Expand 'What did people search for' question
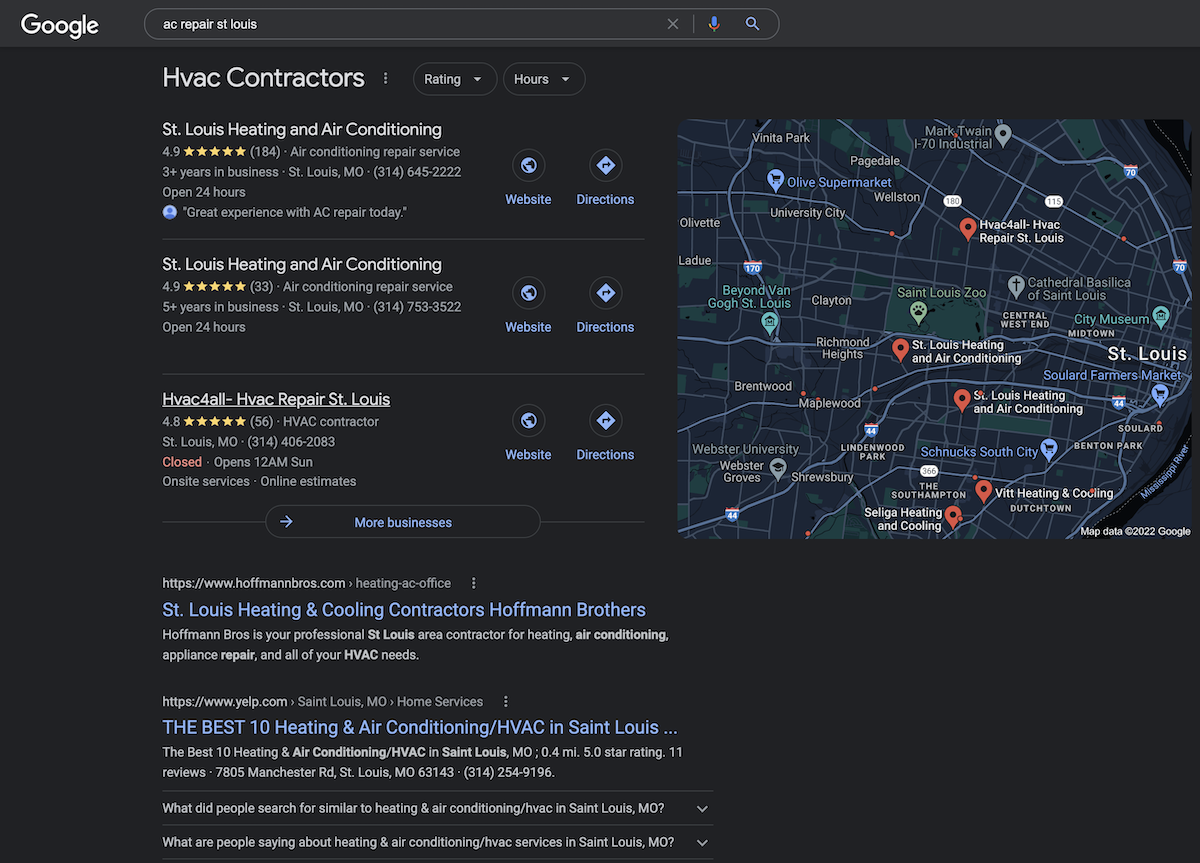 [x=438, y=808]
